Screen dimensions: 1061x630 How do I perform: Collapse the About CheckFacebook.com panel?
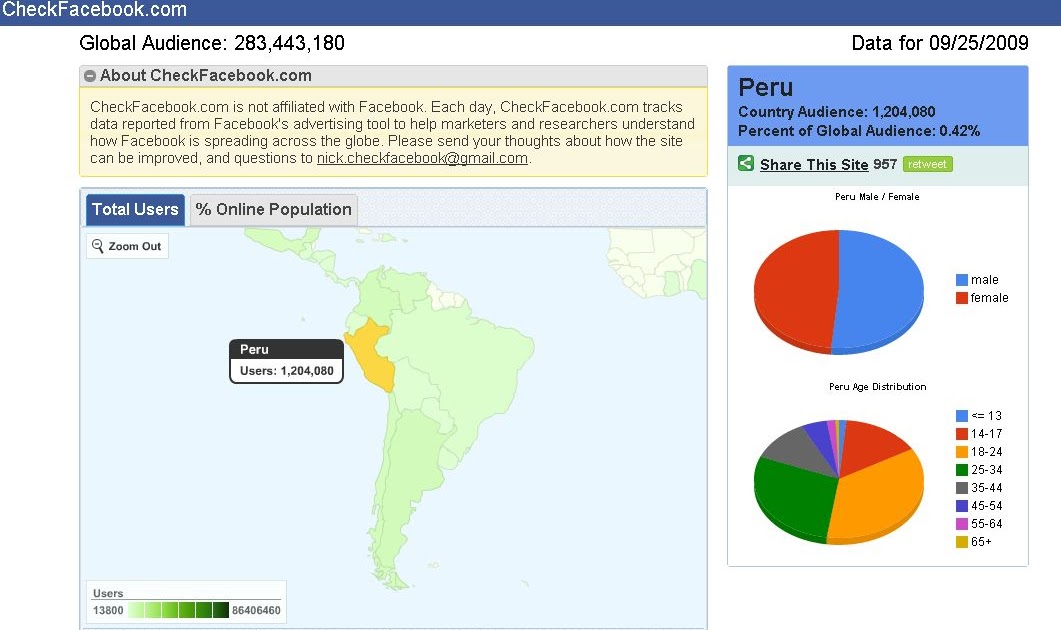[x=89, y=76]
